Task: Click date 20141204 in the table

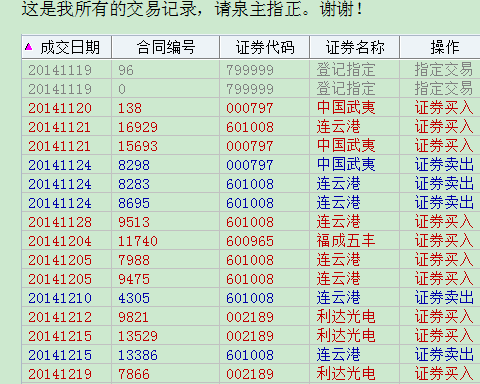Action: click(60, 241)
